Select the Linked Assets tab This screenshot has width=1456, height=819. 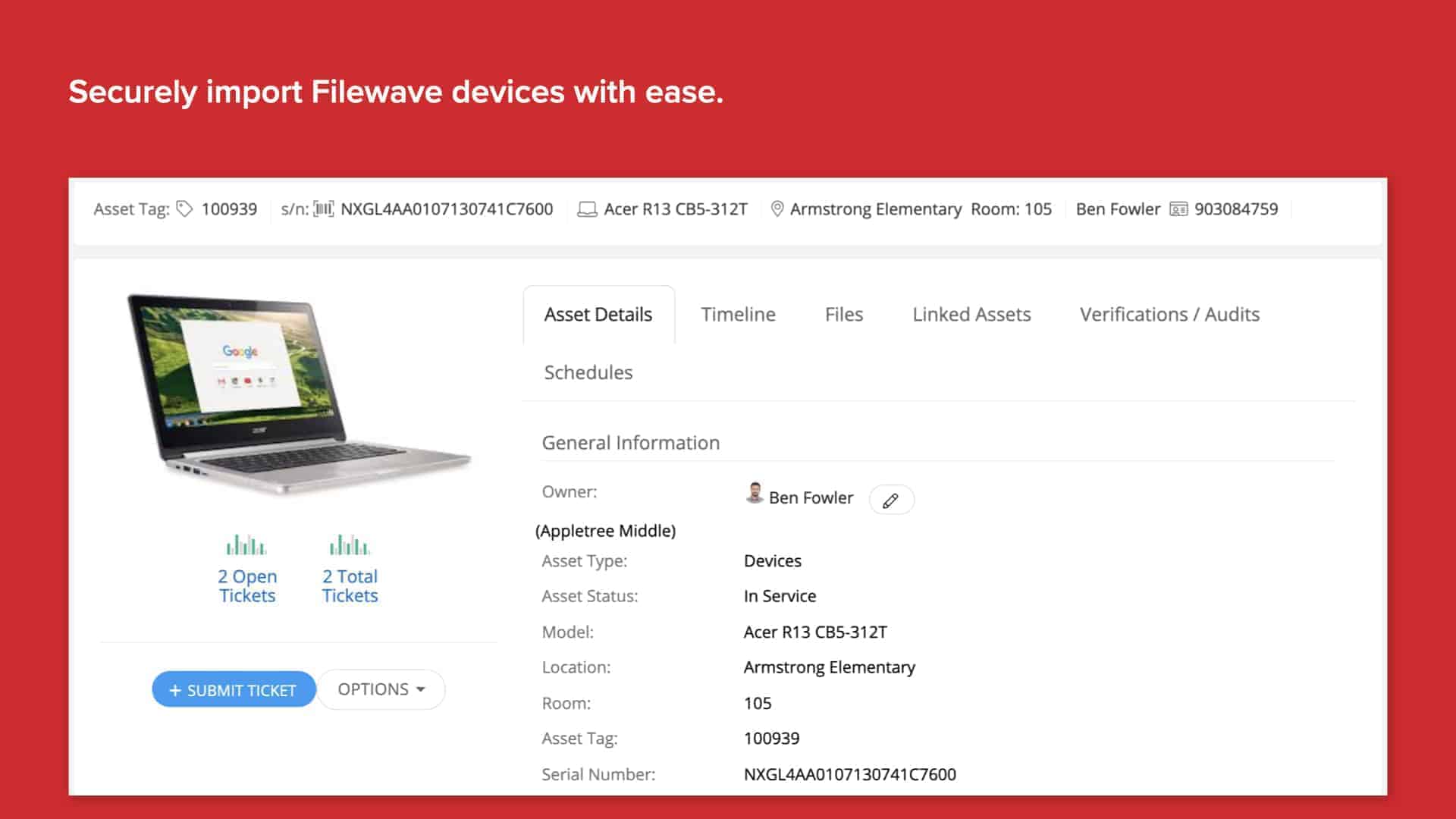(x=971, y=314)
